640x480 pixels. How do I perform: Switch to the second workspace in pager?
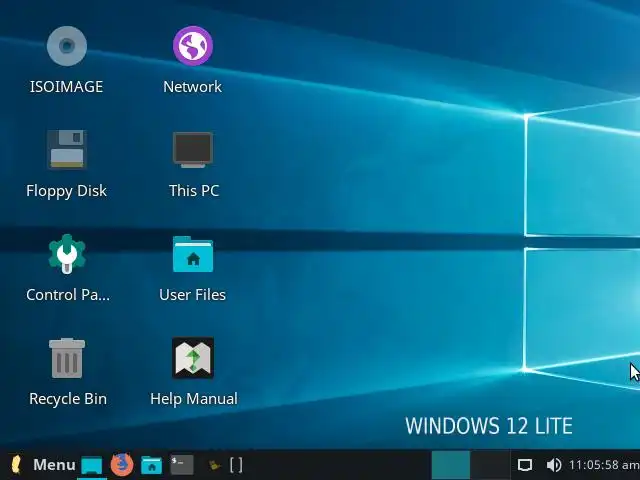click(x=491, y=465)
